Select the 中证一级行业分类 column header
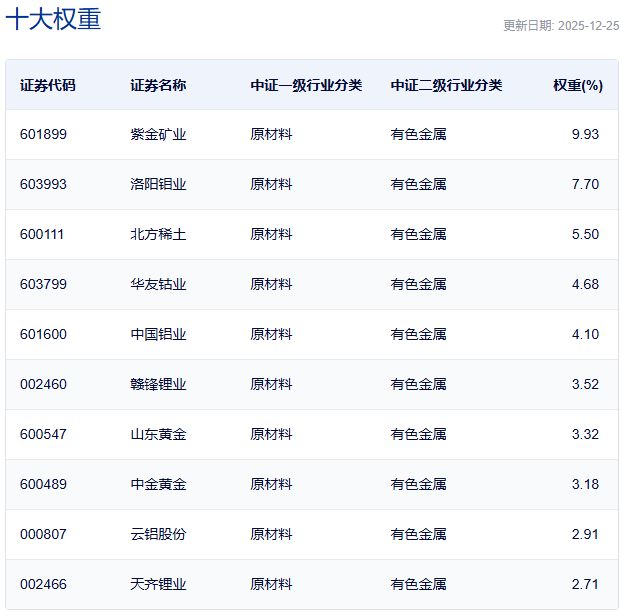The width and height of the screenshot is (623, 616). pyautogui.click(x=306, y=85)
